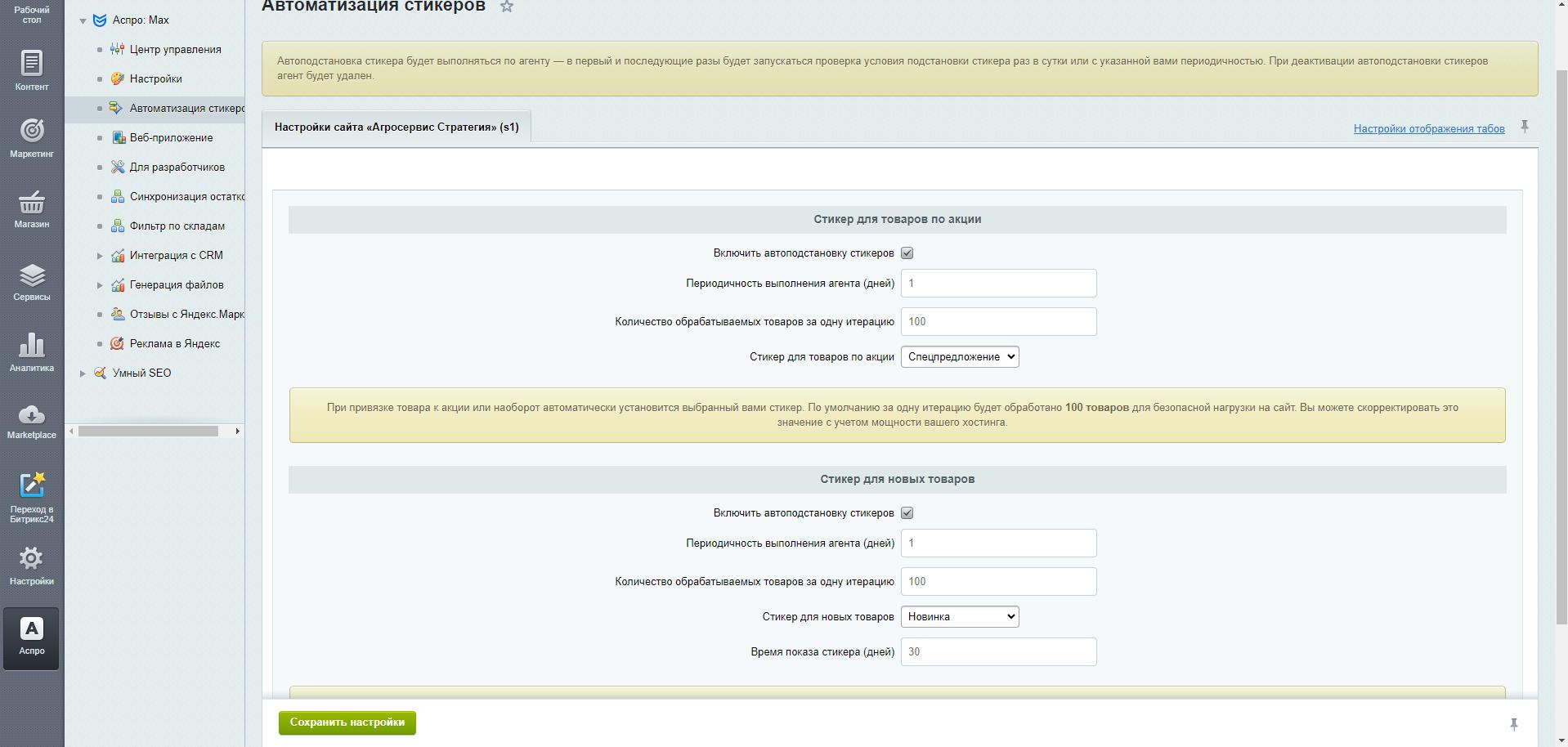The image size is (1568, 747).
Task: Click the Синхронизация остатков tree icon
Action: pyautogui.click(x=118, y=196)
